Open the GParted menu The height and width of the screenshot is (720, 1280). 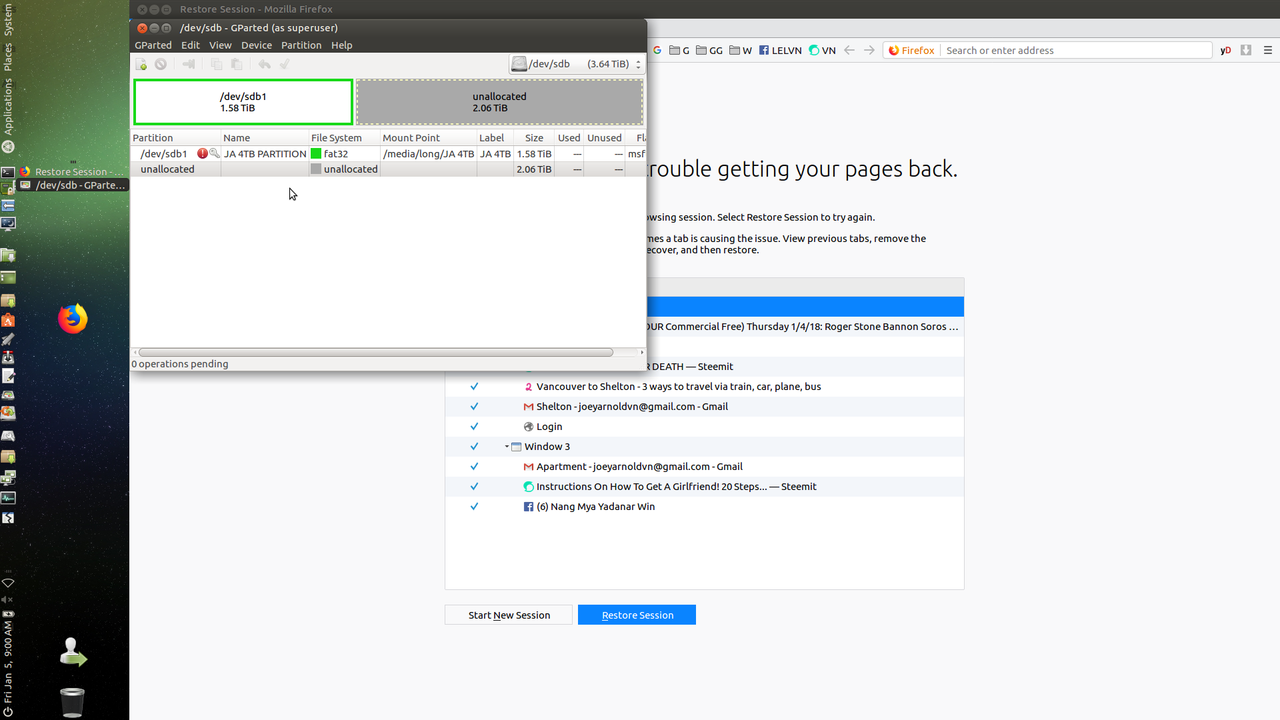[153, 45]
